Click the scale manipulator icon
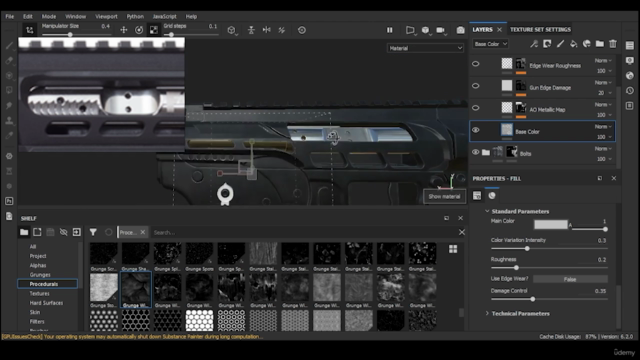This screenshot has height=360, width=640. point(153,30)
